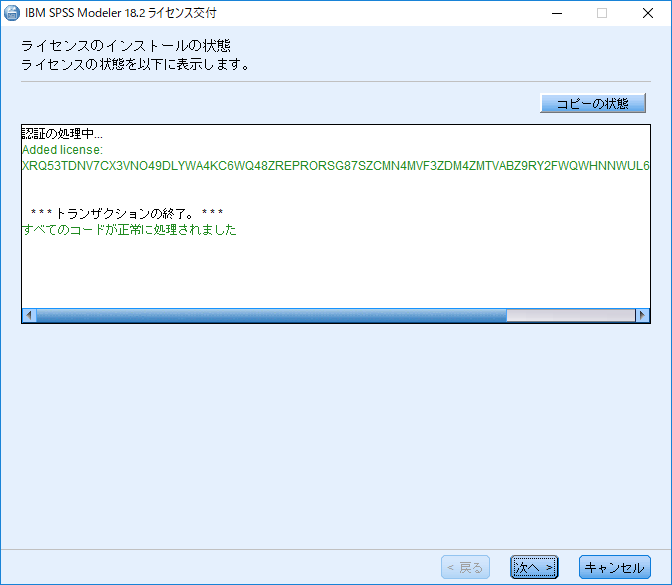The image size is (672, 585).
Task: Click the horizontal scrollbar thumb
Action: (x=271, y=315)
